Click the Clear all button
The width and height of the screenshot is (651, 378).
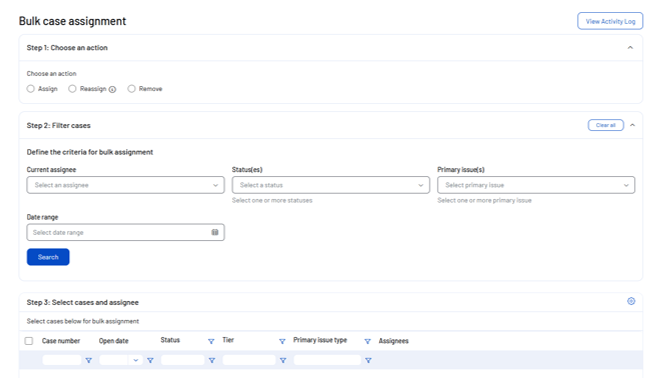click(x=605, y=125)
